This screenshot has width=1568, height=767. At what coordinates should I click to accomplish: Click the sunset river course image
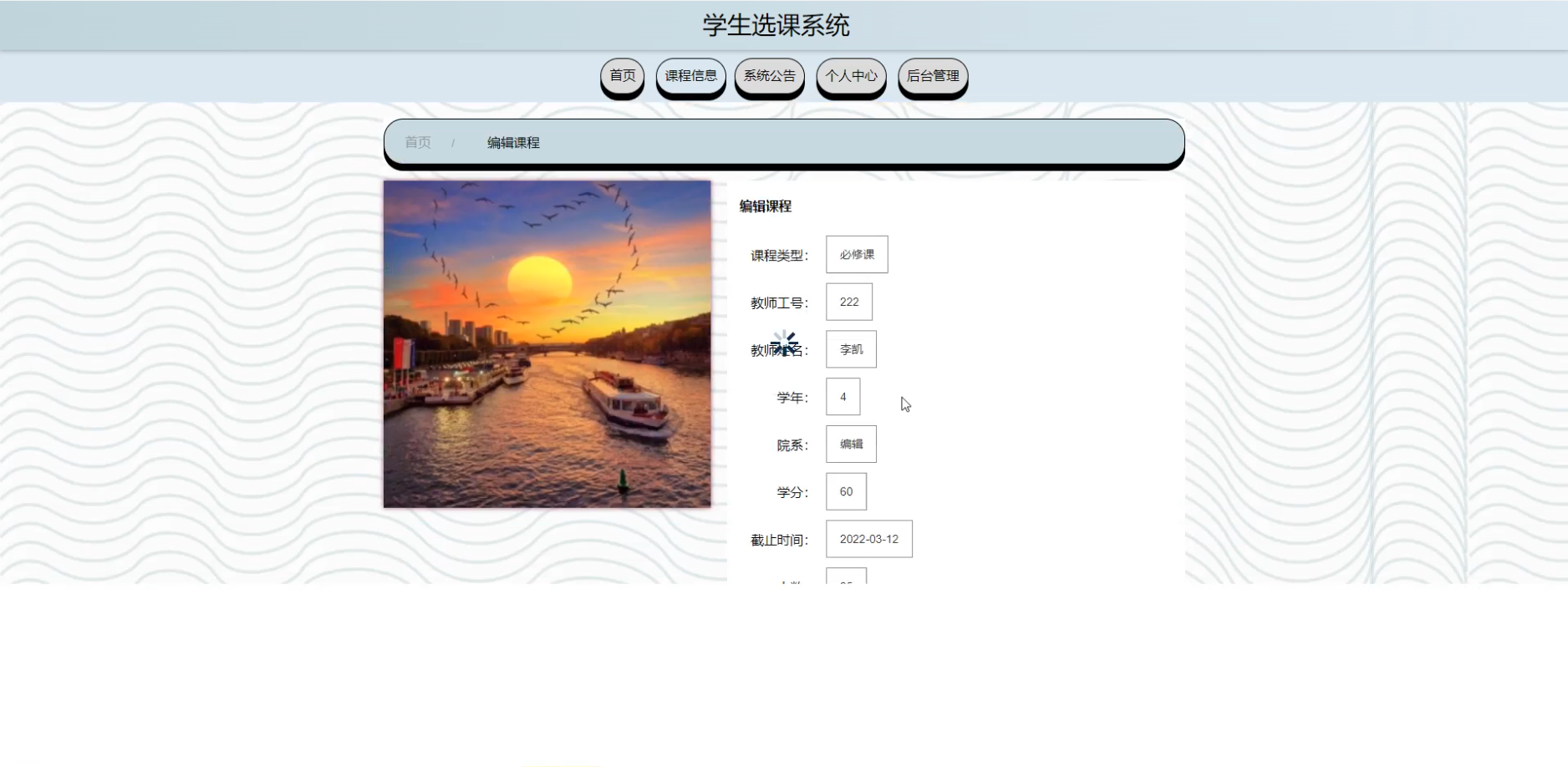(547, 343)
